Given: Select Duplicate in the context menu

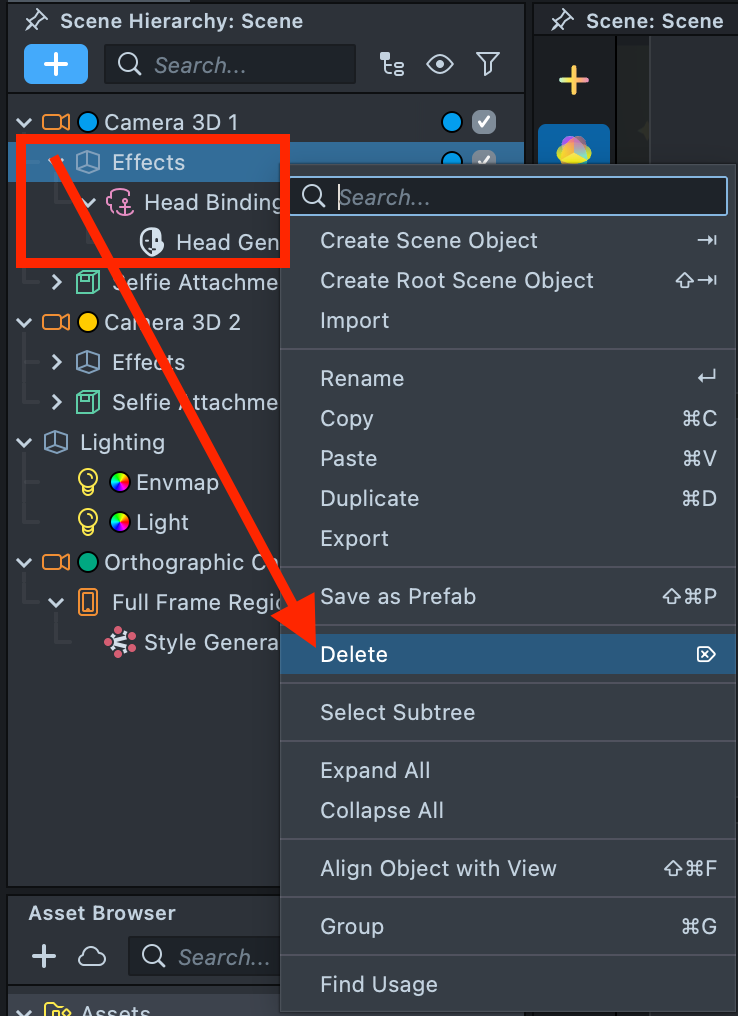Looking at the screenshot, I should (369, 499).
